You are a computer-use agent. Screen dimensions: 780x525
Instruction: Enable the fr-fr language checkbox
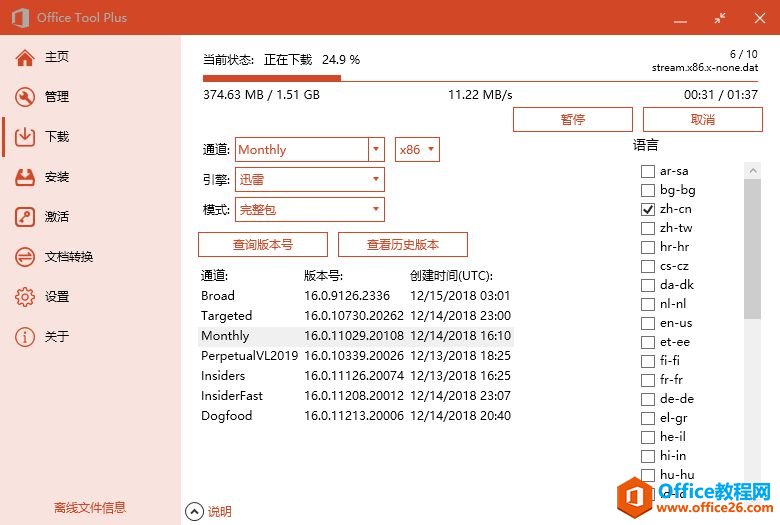pos(648,380)
